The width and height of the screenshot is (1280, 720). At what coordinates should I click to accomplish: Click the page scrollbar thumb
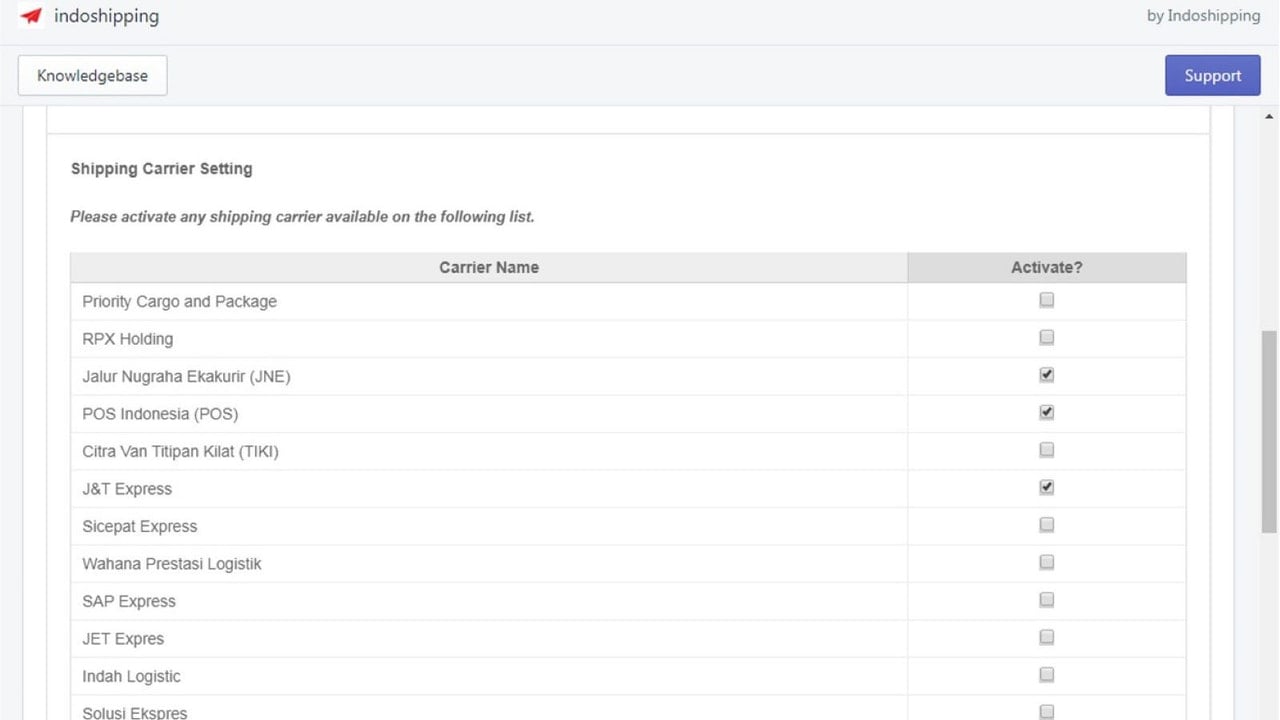pos(1270,432)
